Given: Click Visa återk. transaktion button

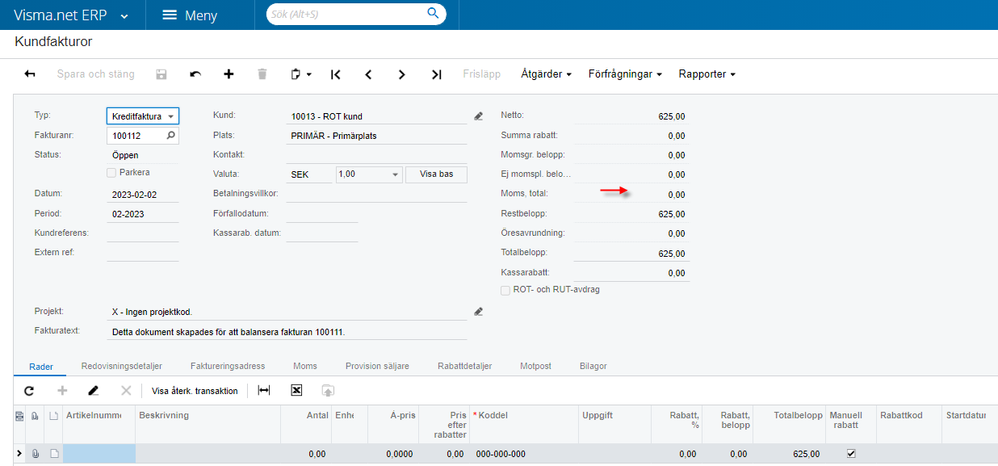Looking at the screenshot, I should 195,391.
